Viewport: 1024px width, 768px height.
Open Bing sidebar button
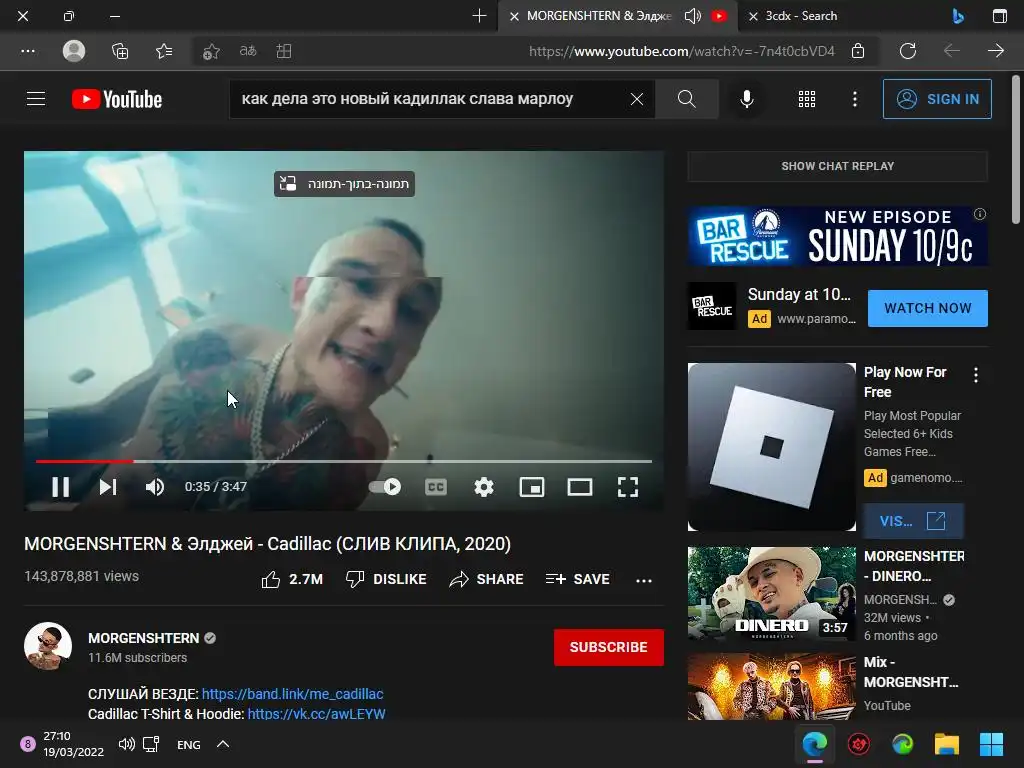[957, 16]
